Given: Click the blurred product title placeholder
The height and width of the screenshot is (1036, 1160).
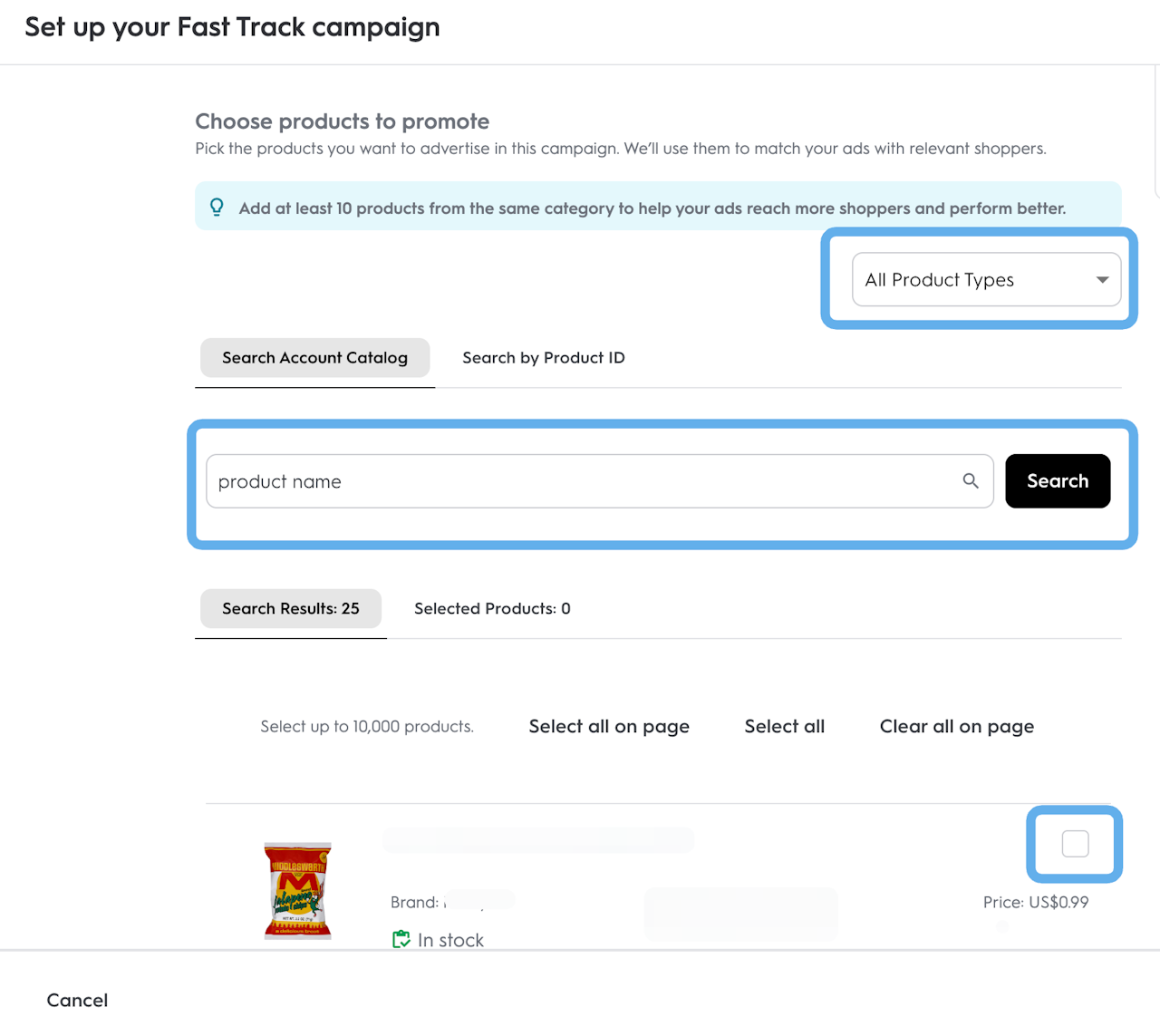Looking at the screenshot, I should pyautogui.click(x=538, y=840).
